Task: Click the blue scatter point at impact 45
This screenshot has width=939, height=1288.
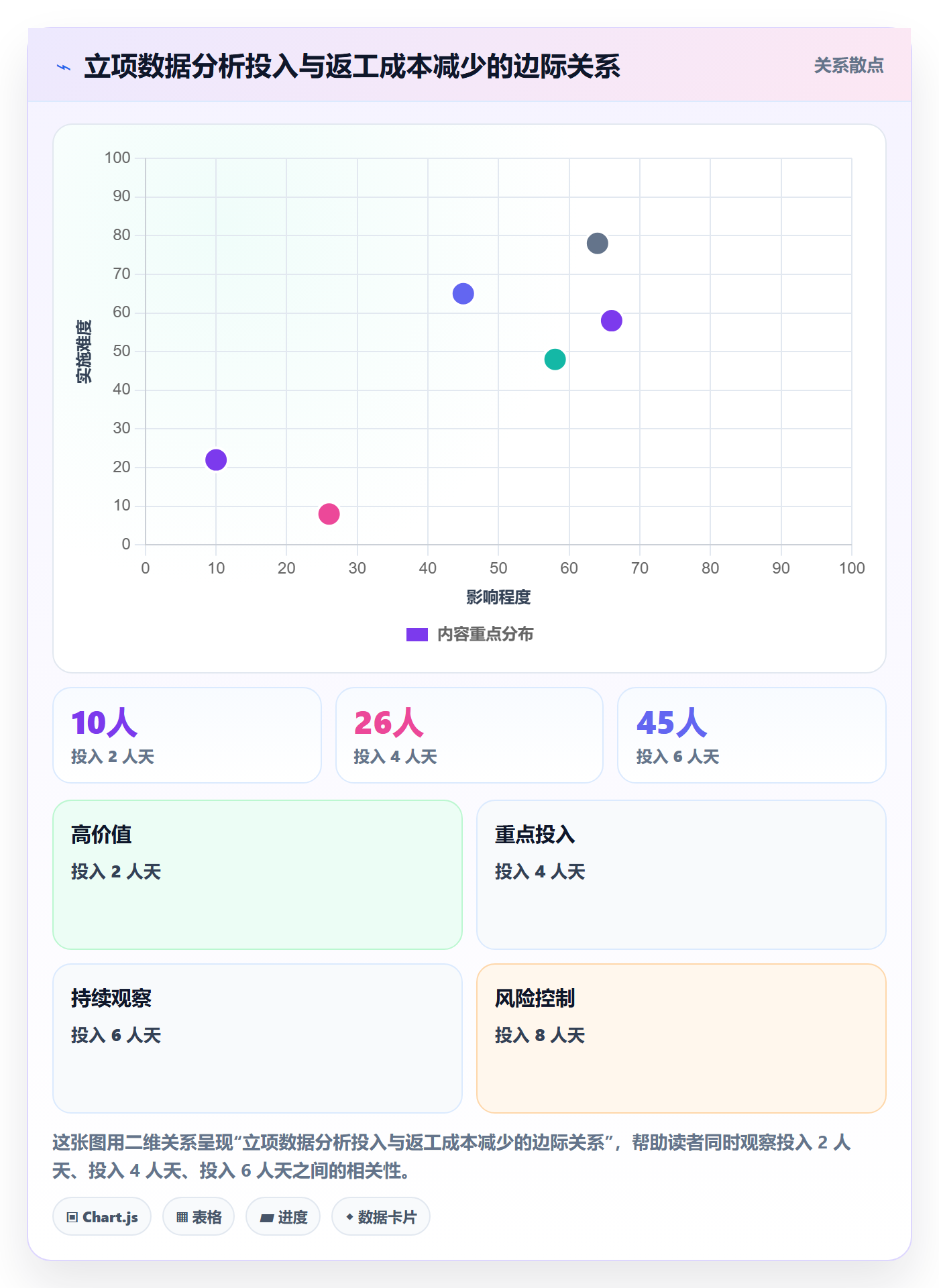Action: pos(463,294)
